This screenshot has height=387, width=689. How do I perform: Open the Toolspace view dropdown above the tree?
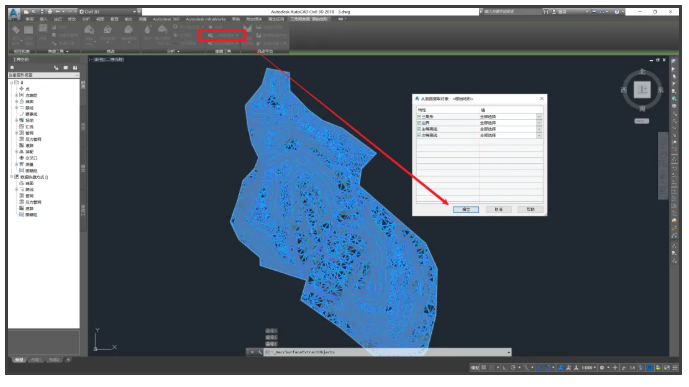point(44,75)
